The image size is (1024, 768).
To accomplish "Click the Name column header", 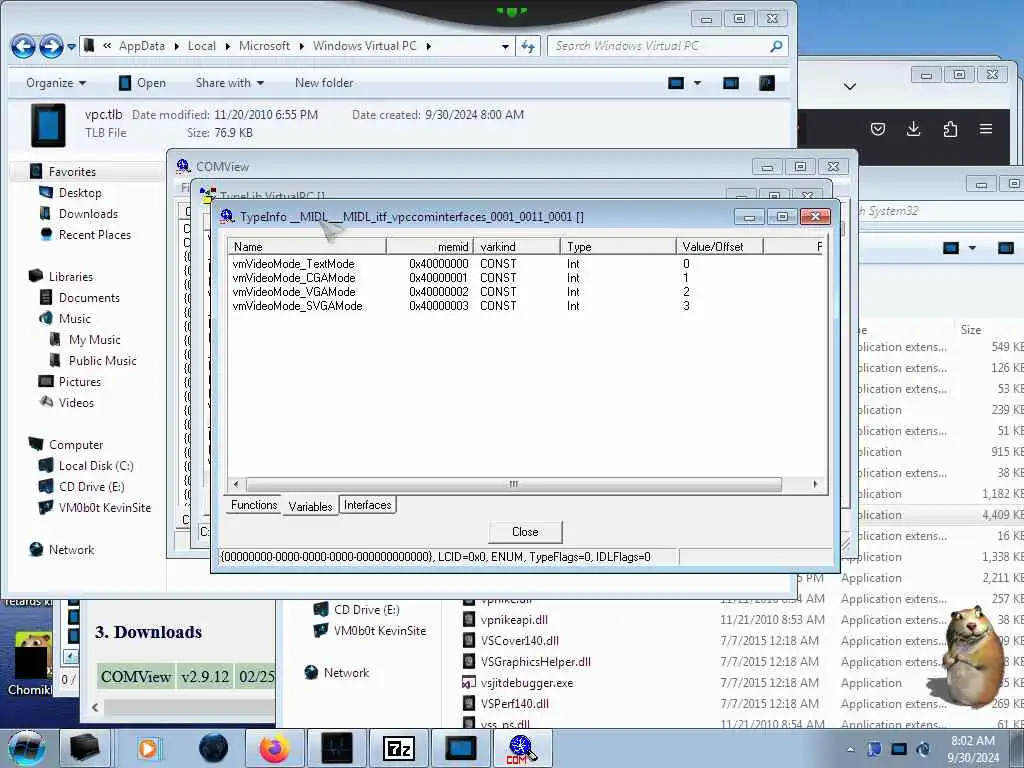I will 307,246.
